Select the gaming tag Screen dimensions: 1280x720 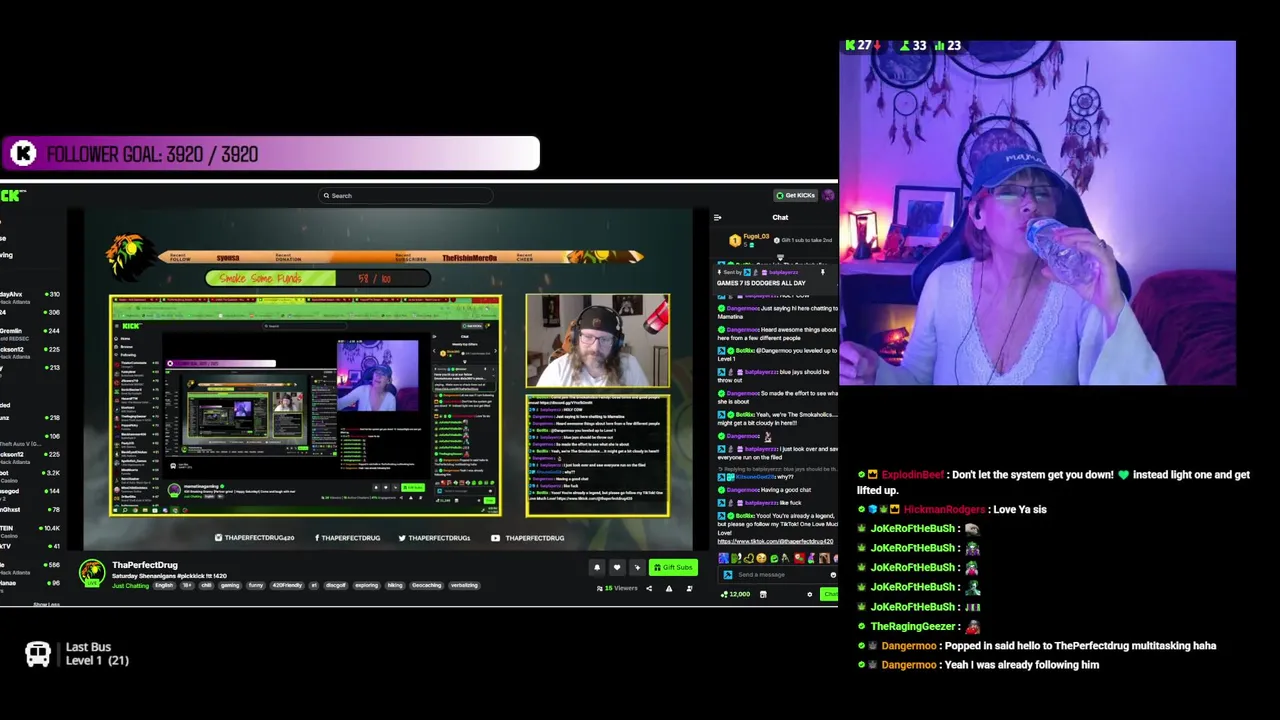(x=230, y=585)
